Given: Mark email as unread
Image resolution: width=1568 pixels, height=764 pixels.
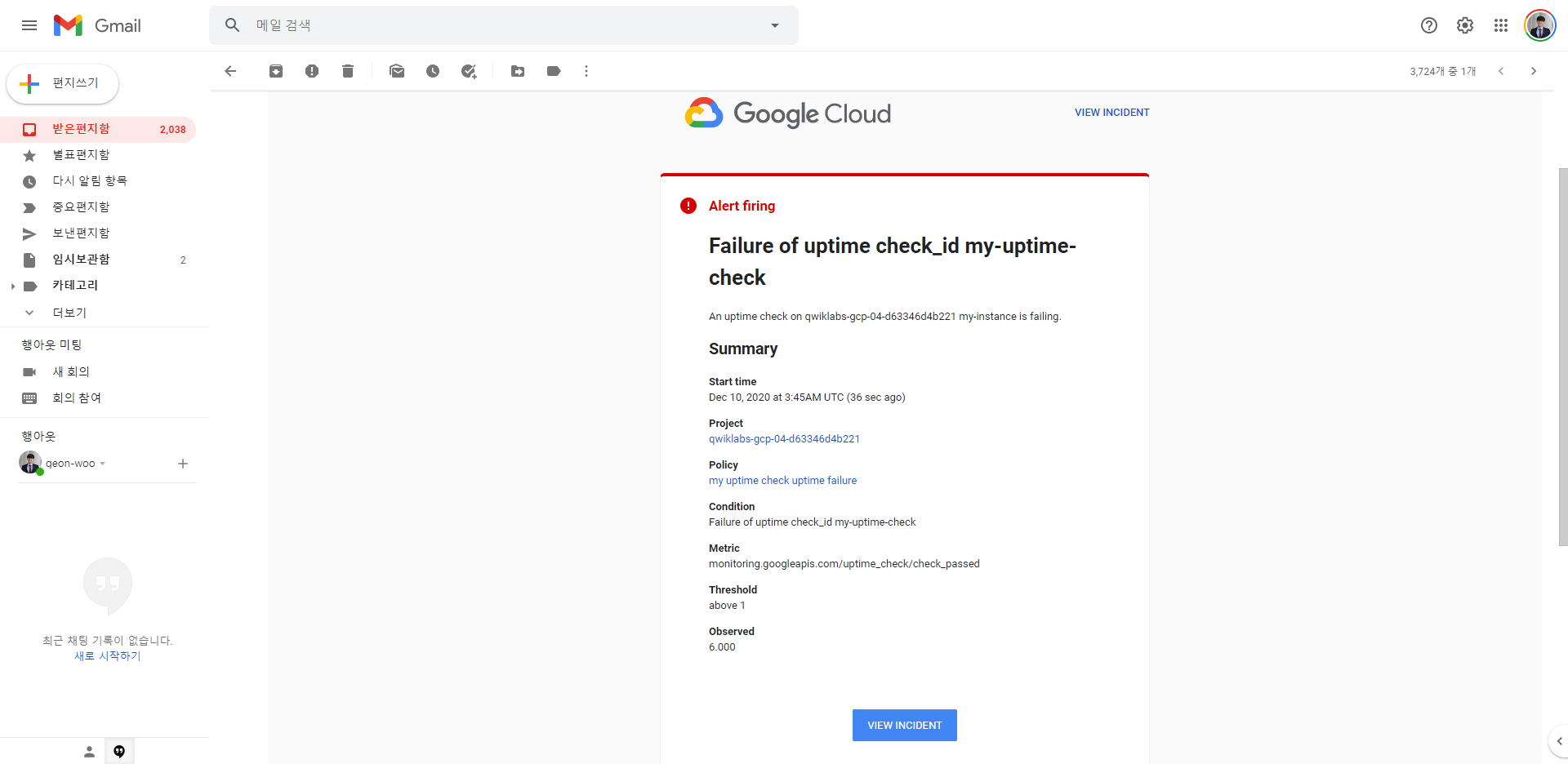Looking at the screenshot, I should pos(397,71).
